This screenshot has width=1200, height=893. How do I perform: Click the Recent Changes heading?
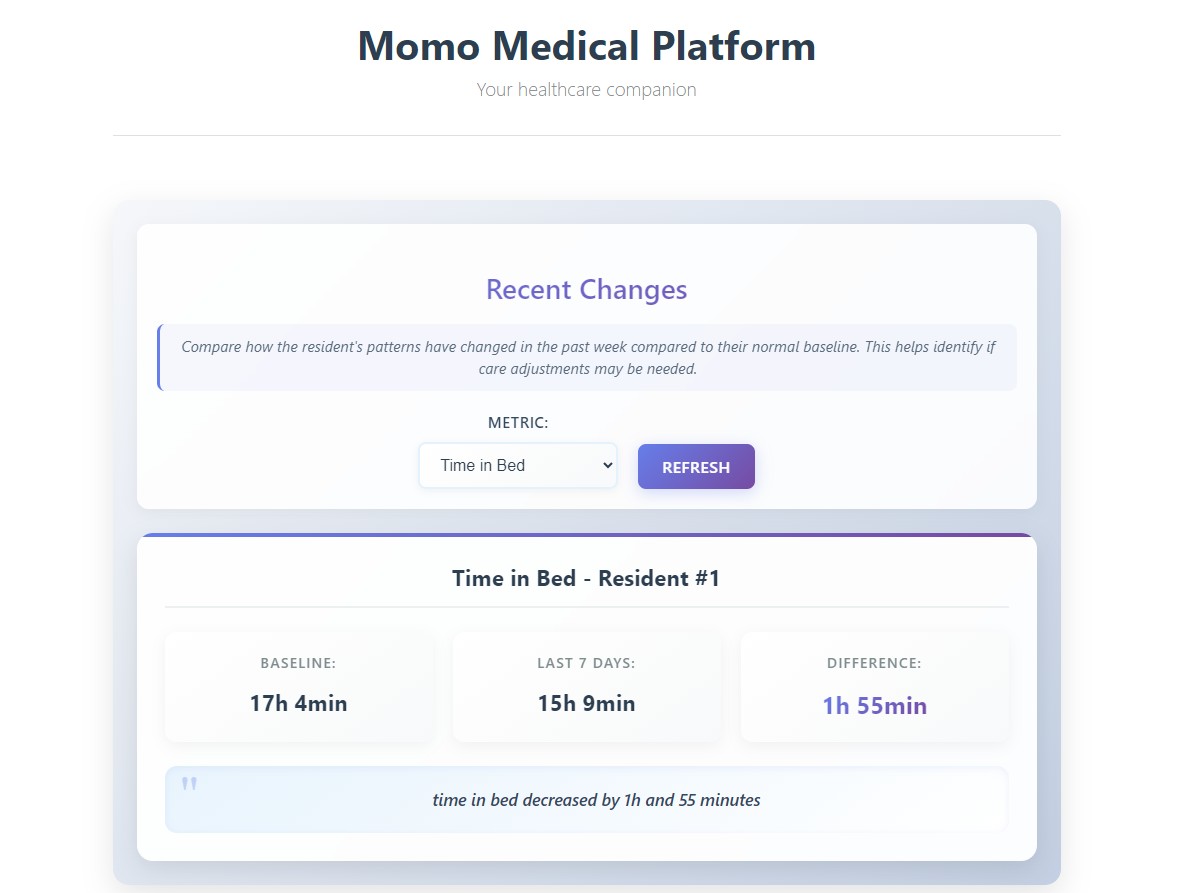[586, 290]
